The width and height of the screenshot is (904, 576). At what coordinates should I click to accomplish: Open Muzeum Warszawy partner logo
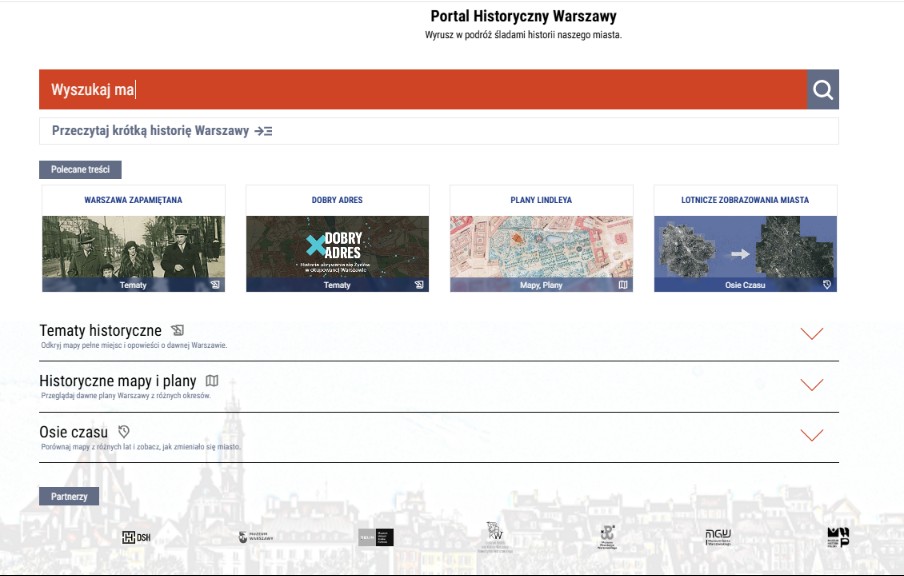click(255, 537)
